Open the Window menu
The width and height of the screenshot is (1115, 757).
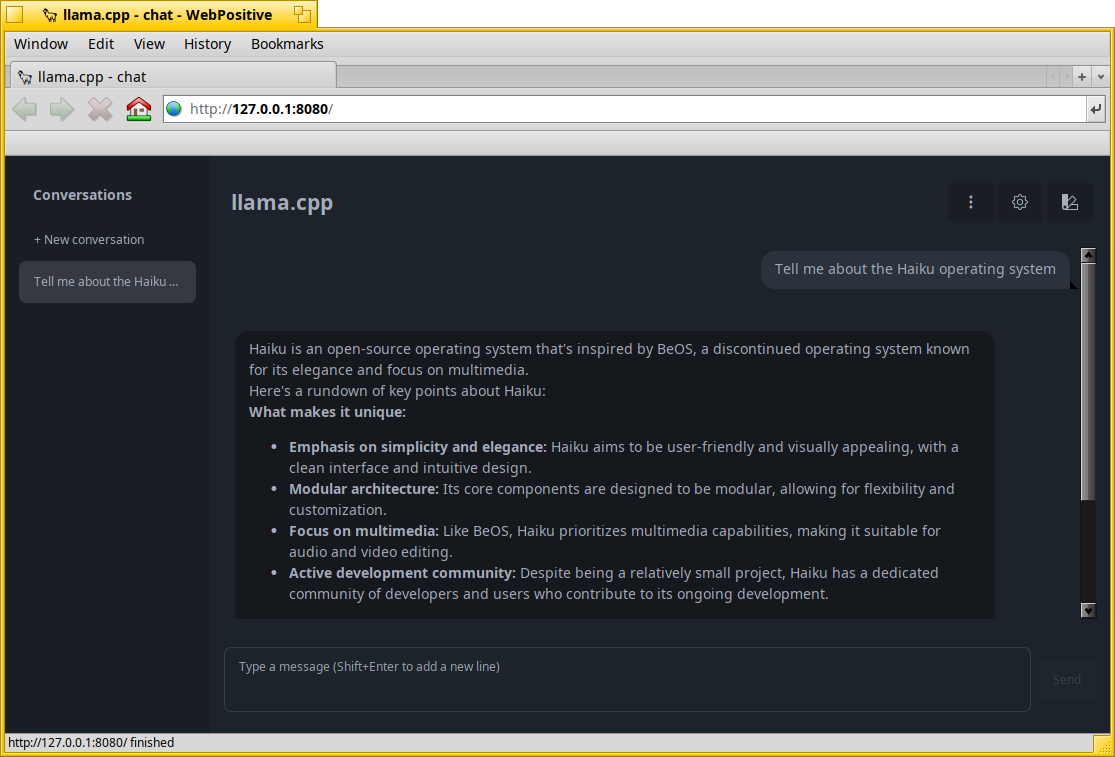41,44
